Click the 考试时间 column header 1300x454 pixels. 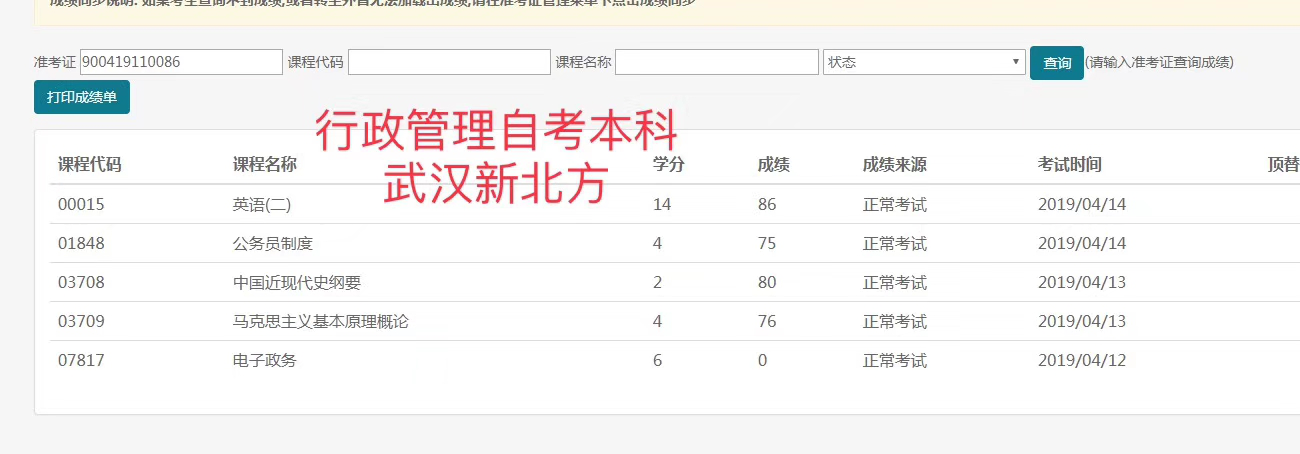(x=1070, y=165)
